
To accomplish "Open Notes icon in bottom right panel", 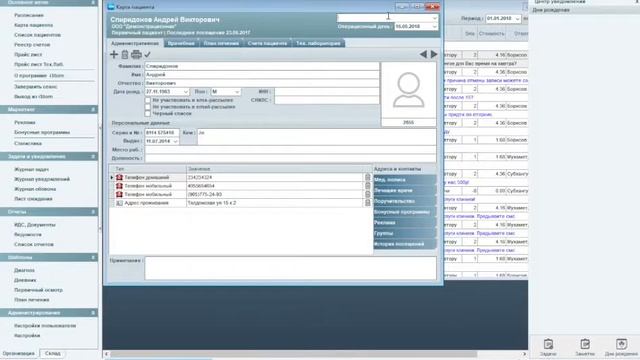I will coord(585,344).
